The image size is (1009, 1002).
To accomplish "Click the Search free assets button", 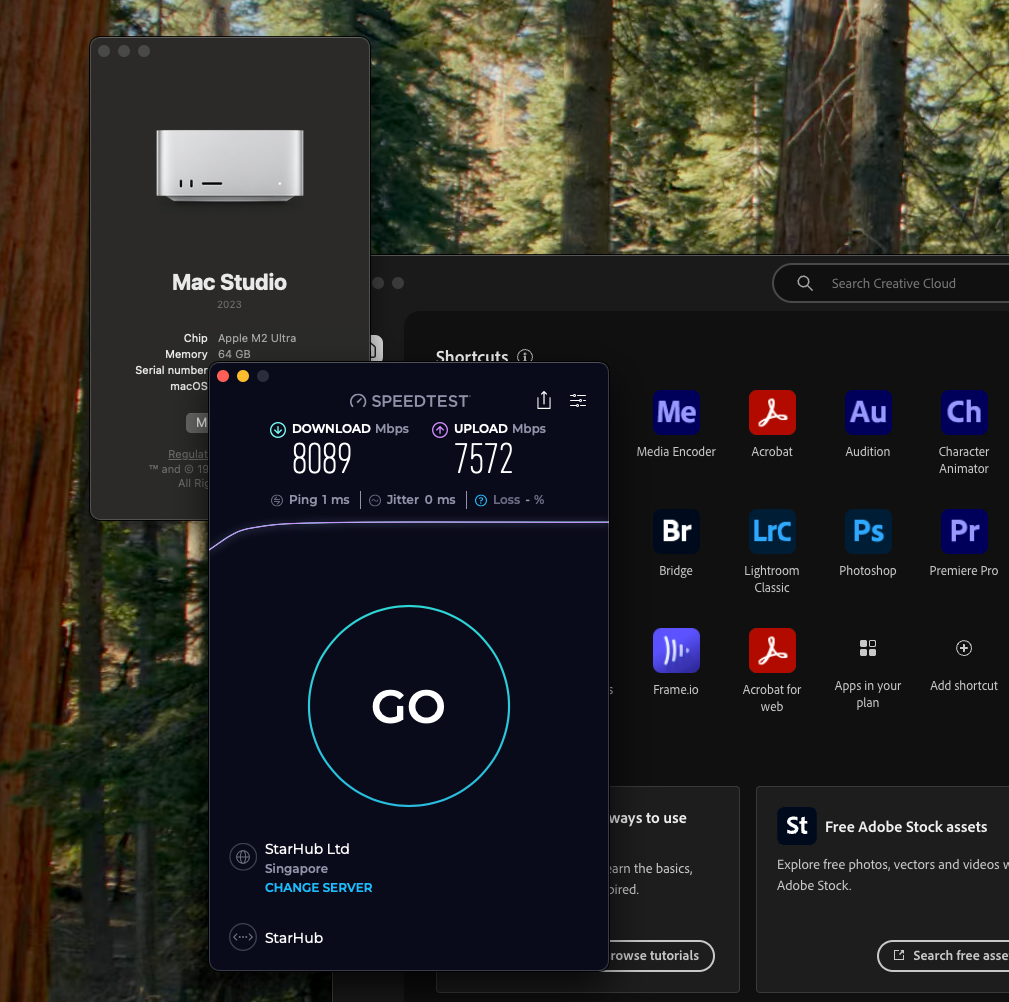I will (x=943, y=956).
